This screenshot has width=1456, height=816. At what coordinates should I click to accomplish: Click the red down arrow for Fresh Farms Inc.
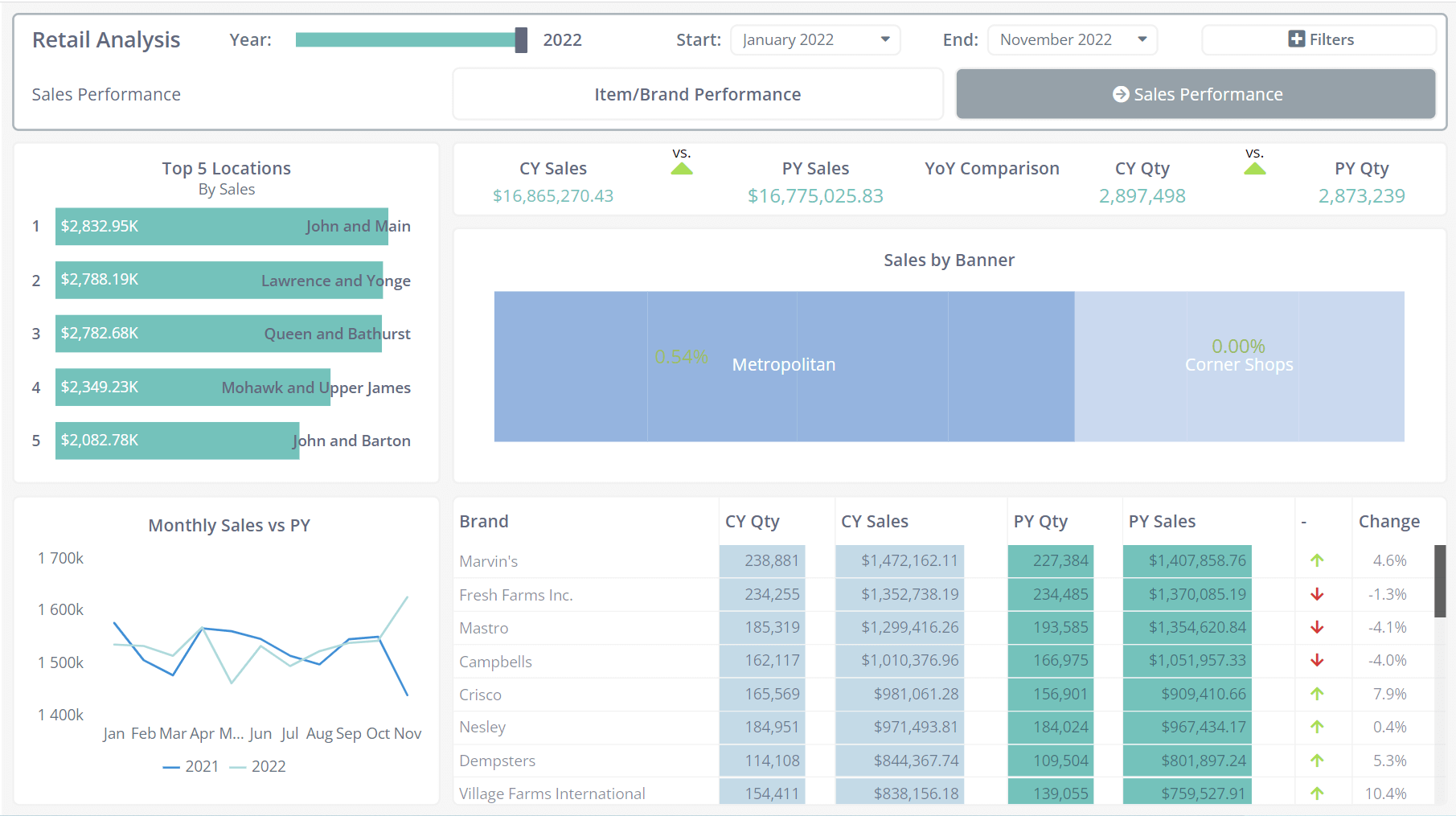[x=1316, y=594]
